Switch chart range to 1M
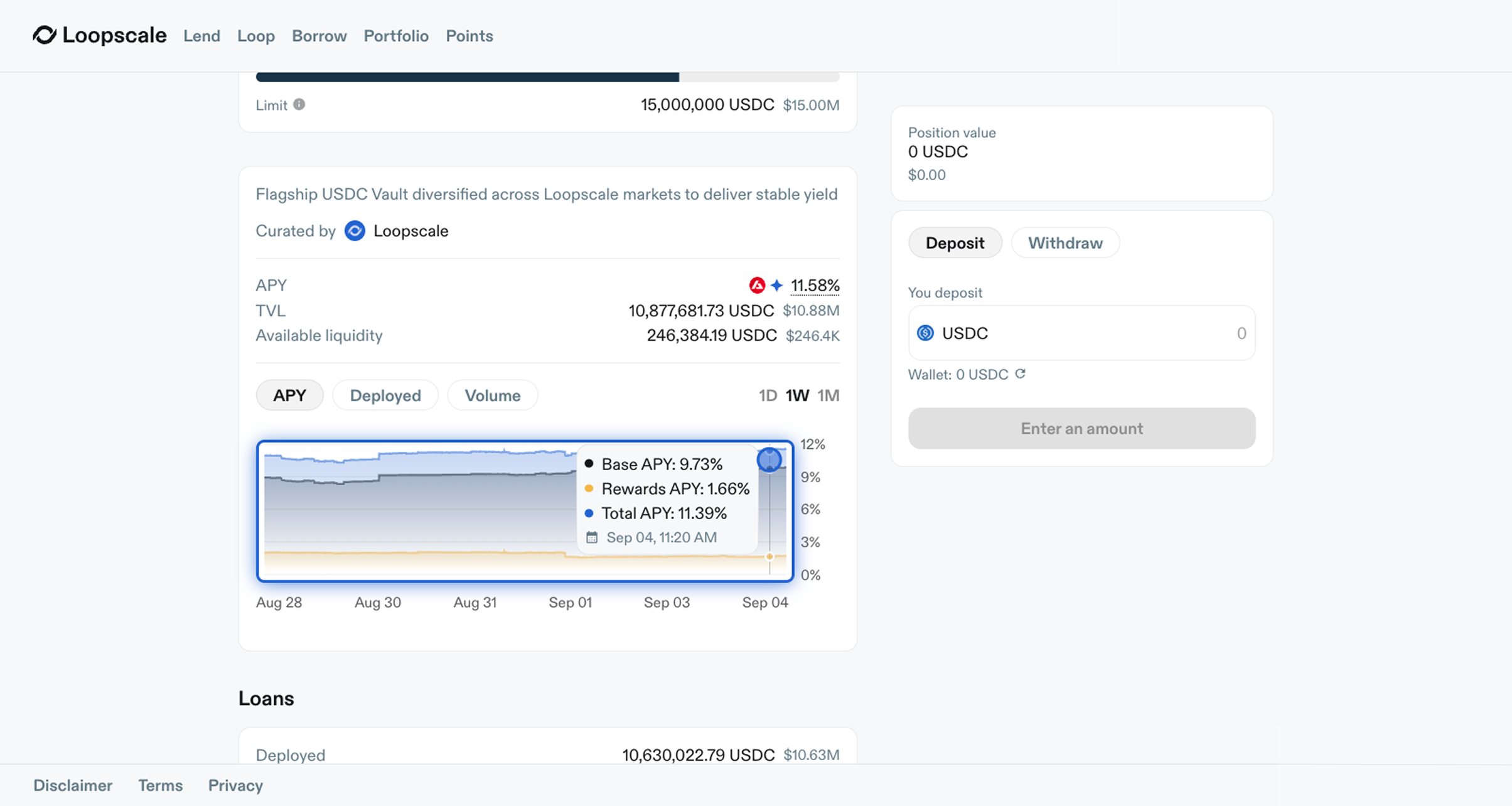The image size is (1512, 806). point(828,395)
